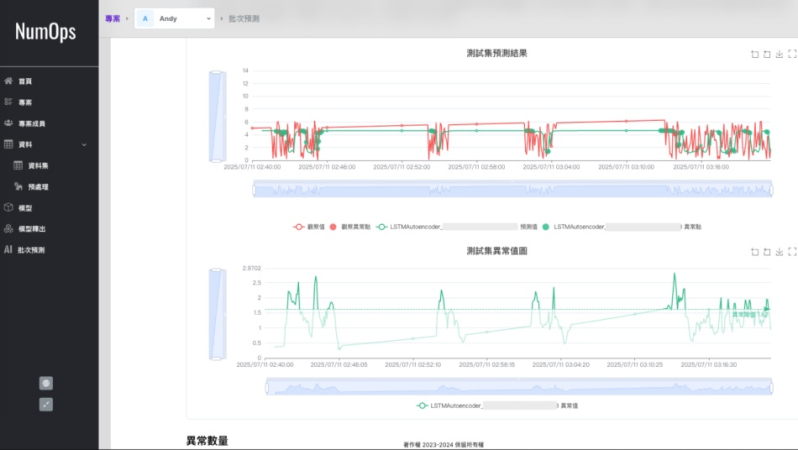Click the 異常數量 section heading

(x=207, y=441)
